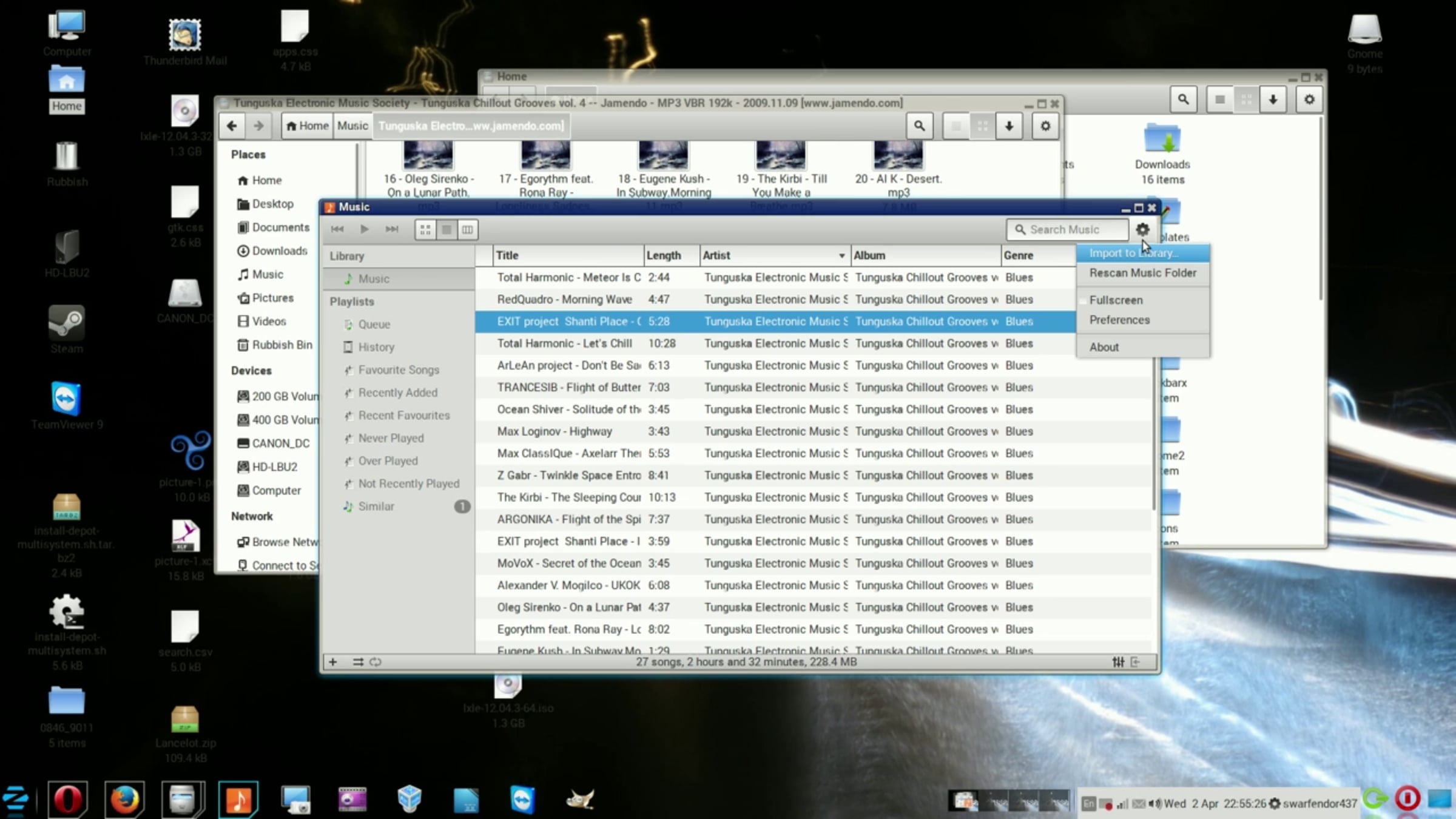Open the Queue playlist
The image size is (1456, 819).
(399, 325)
